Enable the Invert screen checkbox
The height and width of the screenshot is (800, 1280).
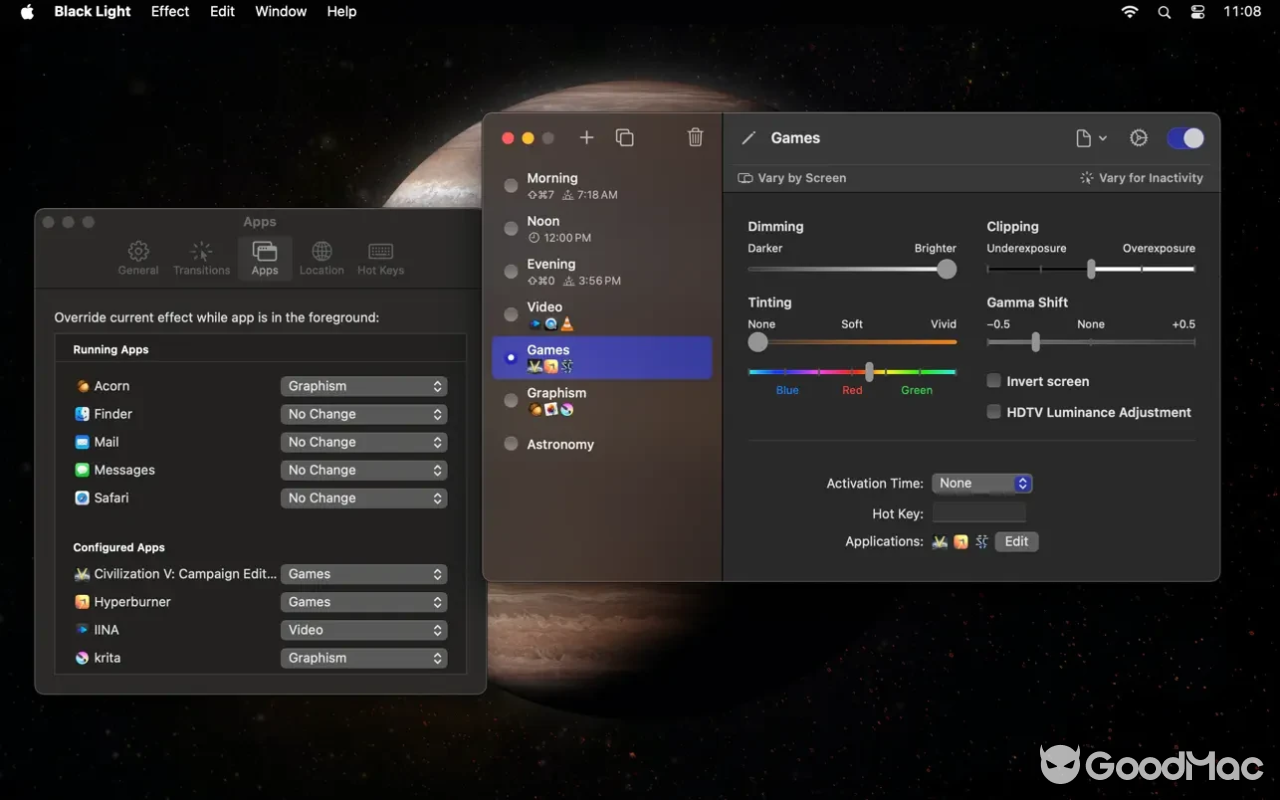coord(993,380)
